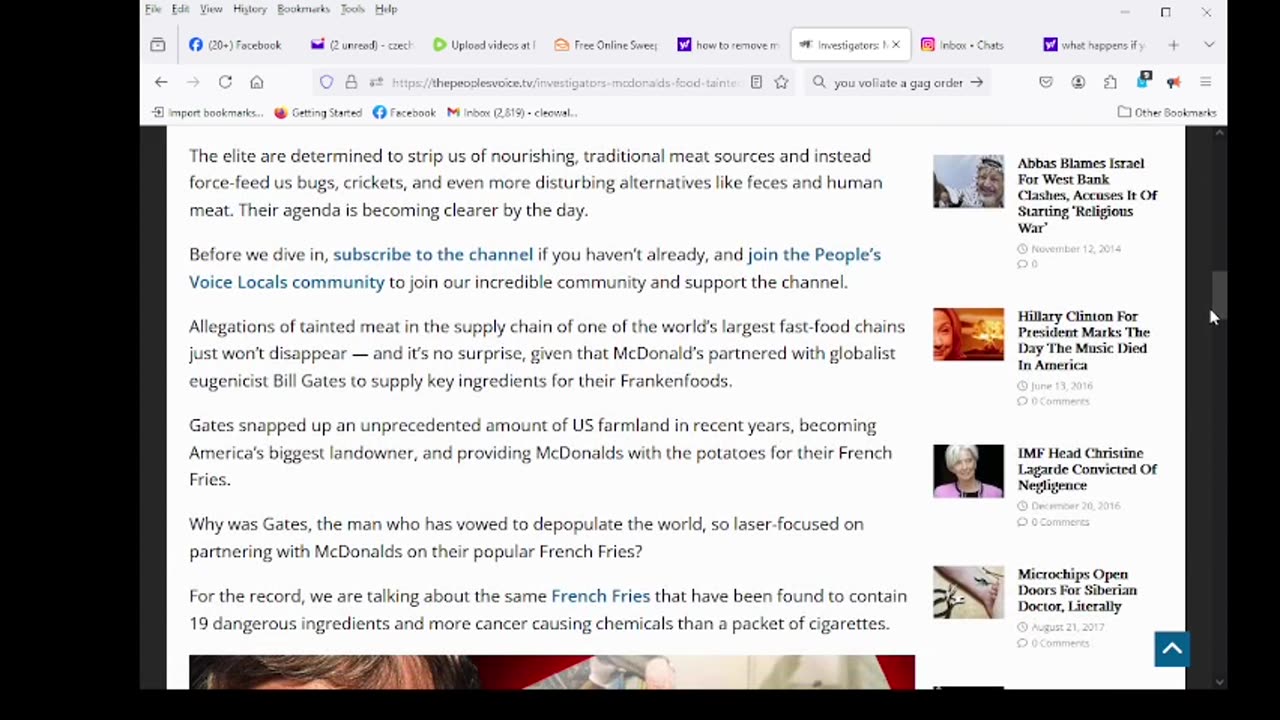Switch to the what happens if tab

point(1093,45)
